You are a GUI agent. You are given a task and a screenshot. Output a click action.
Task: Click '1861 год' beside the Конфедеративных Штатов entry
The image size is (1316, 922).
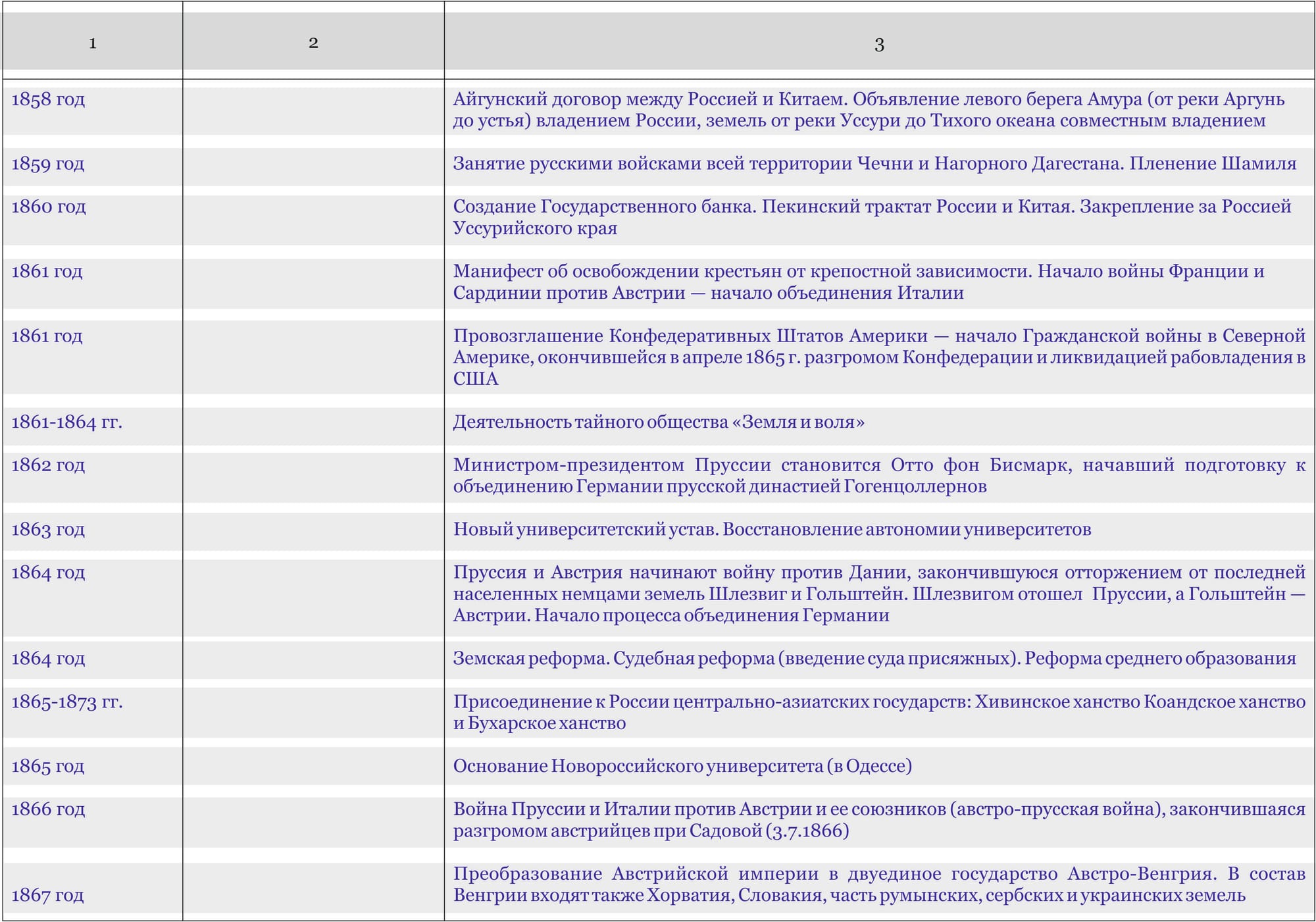pyautogui.click(x=47, y=336)
